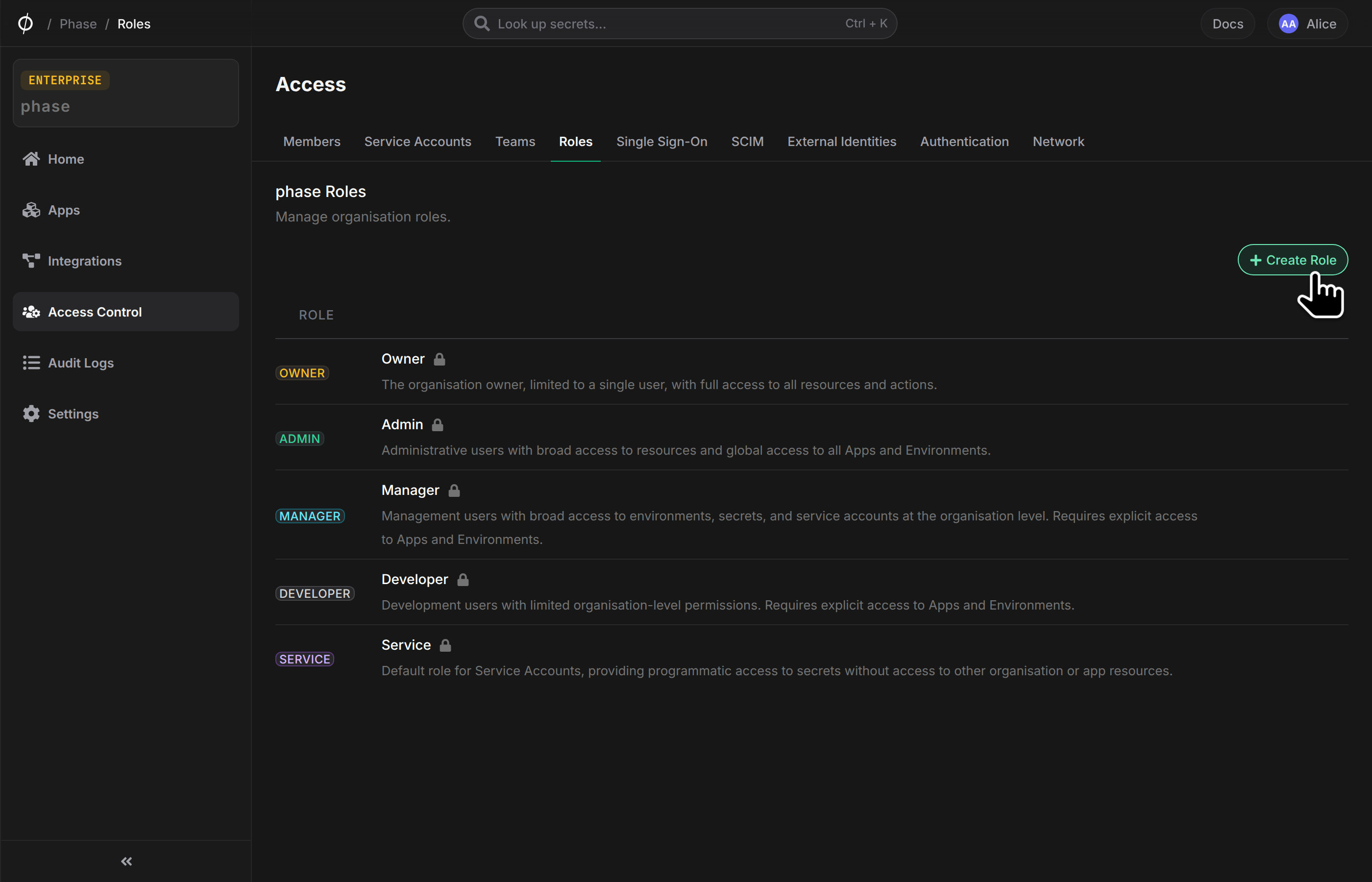Open the Single Sign-On tab
This screenshot has height=882, width=1372.
[661, 142]
